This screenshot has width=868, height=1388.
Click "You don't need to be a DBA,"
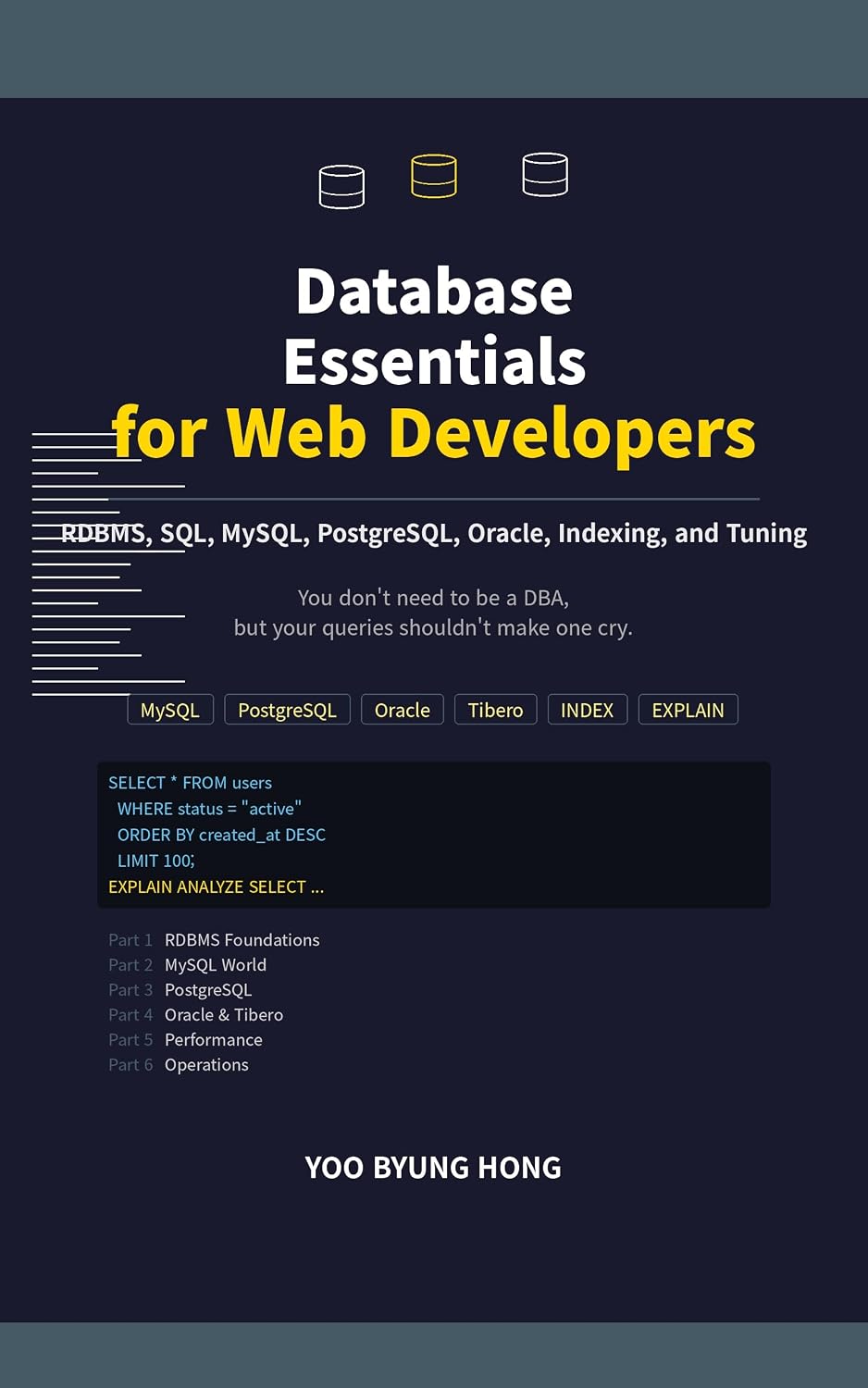click(433, 598)
